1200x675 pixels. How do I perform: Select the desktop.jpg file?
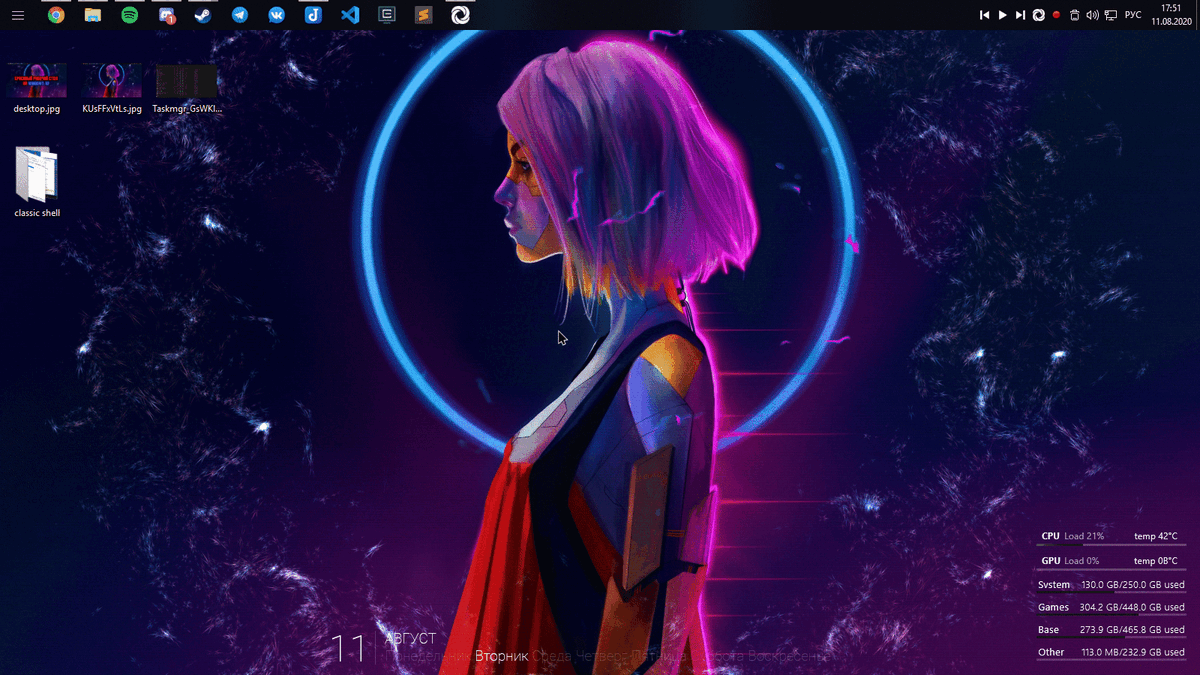pos(37,88)
